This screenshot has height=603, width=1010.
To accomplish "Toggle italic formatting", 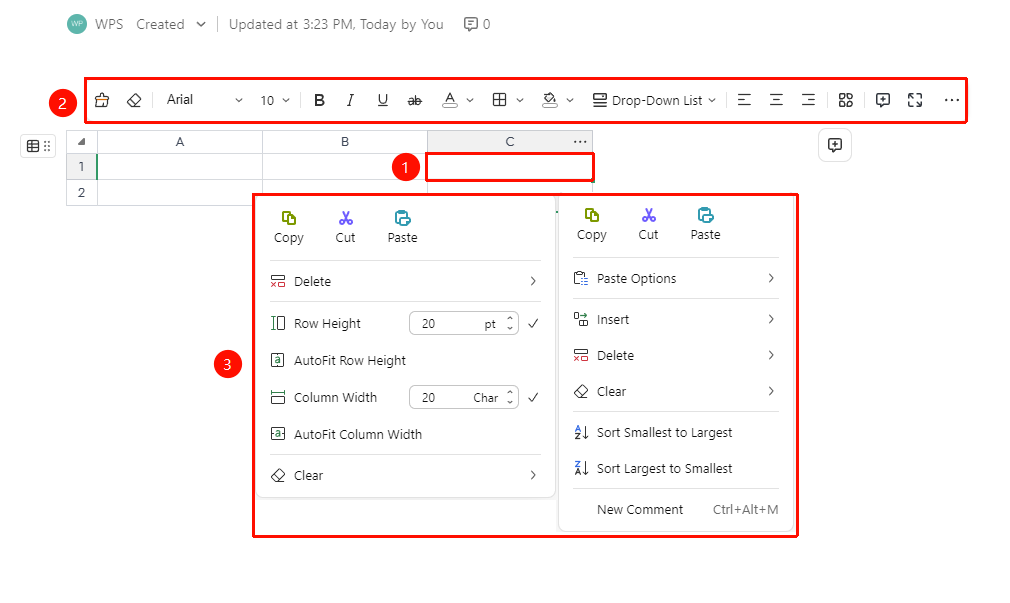I will click(x=350, y=100).
